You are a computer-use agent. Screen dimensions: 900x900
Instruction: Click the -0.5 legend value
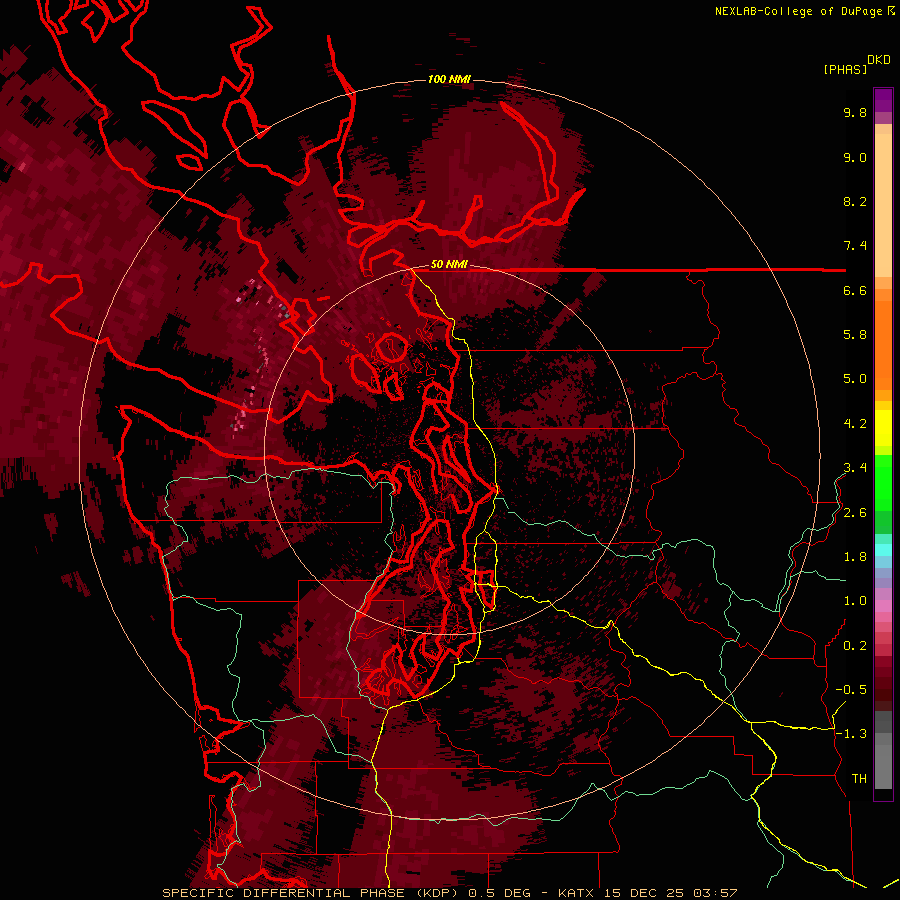(851, 690)
